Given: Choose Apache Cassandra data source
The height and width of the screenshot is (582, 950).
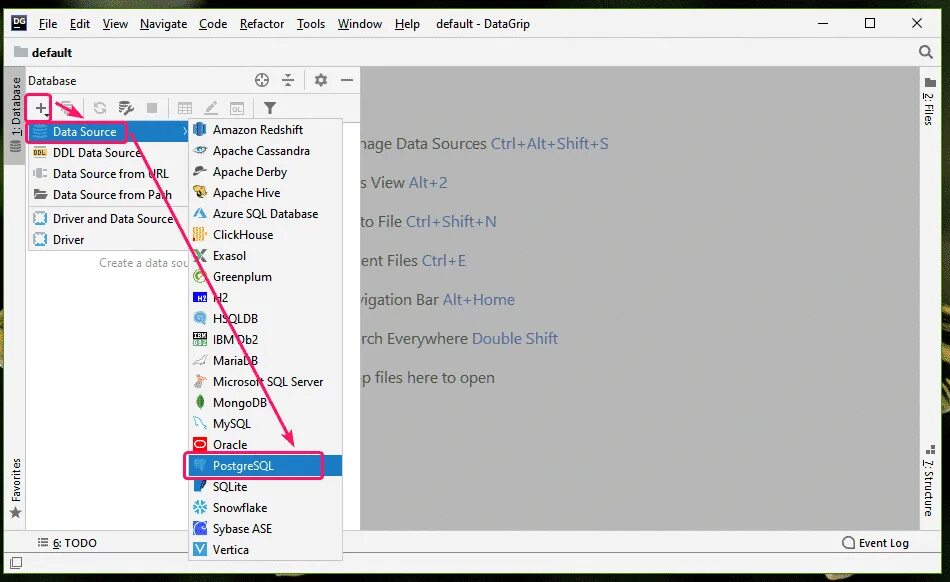Looking at the screenshot, I should pos(265,151).
